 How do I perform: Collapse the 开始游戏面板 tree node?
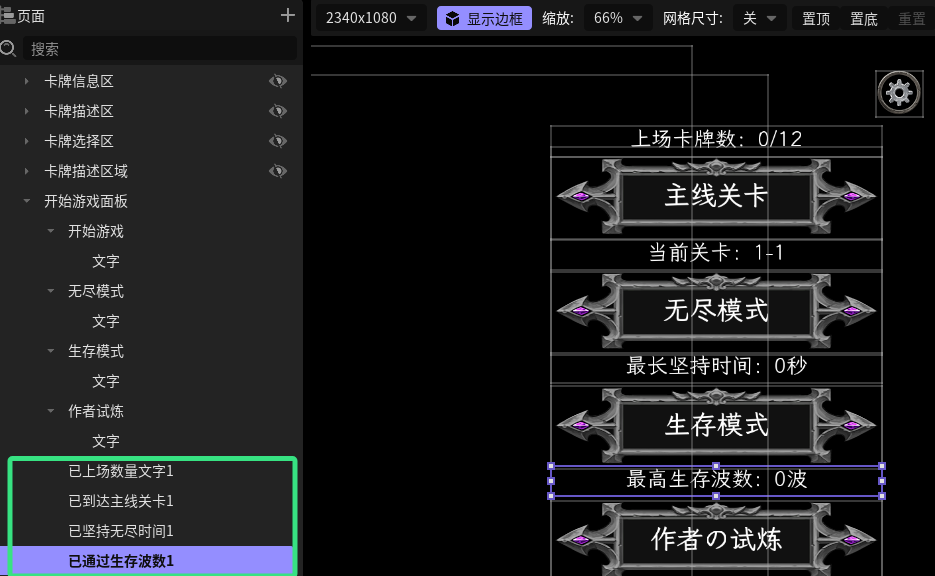coord(27,201)
